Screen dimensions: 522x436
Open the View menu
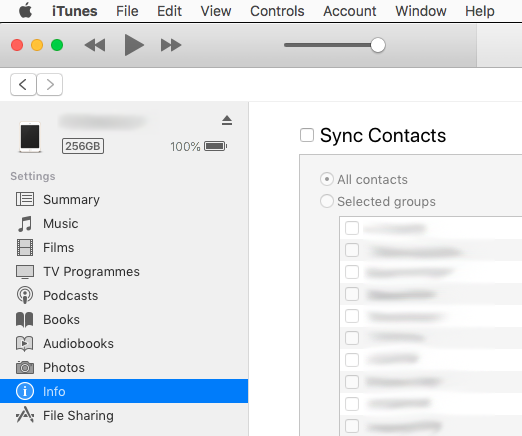point(216,11)
